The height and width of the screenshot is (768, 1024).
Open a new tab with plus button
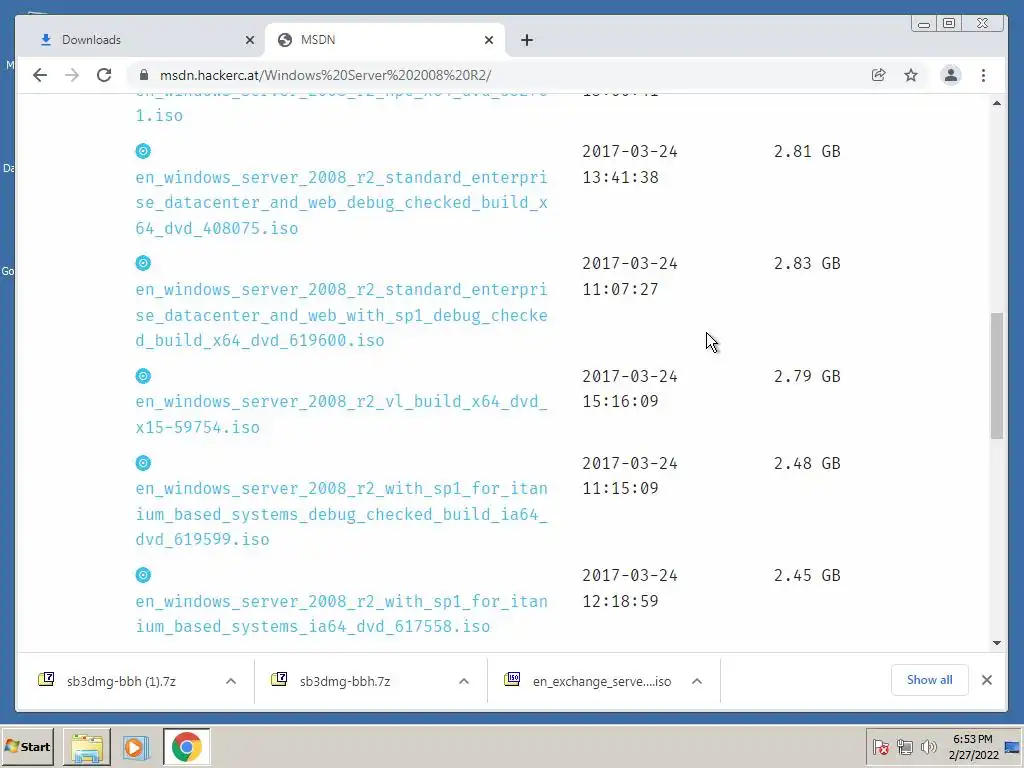coord(527,40)
